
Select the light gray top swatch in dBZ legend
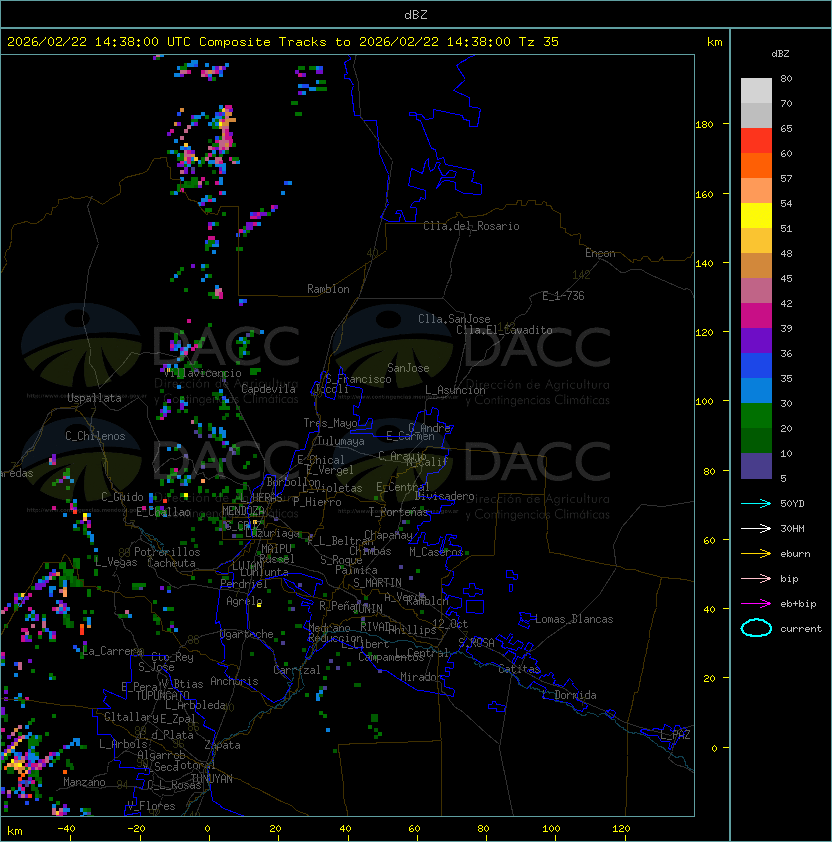(x=756, y=90)
